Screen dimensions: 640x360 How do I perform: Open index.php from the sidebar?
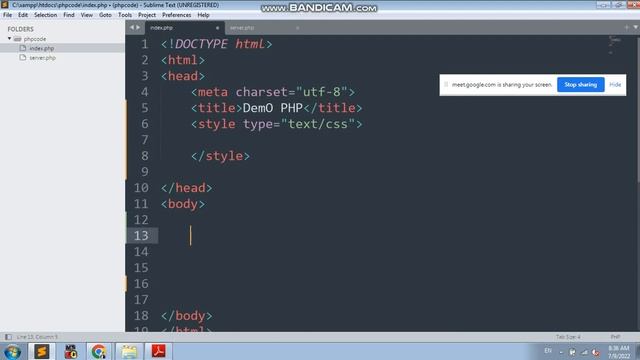[x=41, y=48]
